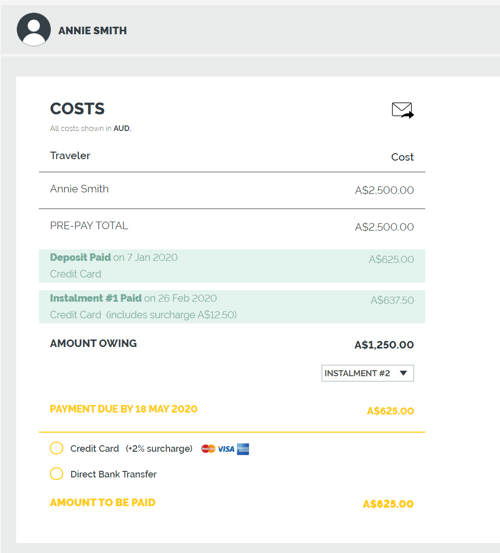
Task: Click the Cost column header
Action: pyautogui.click(x=402, y=157)
